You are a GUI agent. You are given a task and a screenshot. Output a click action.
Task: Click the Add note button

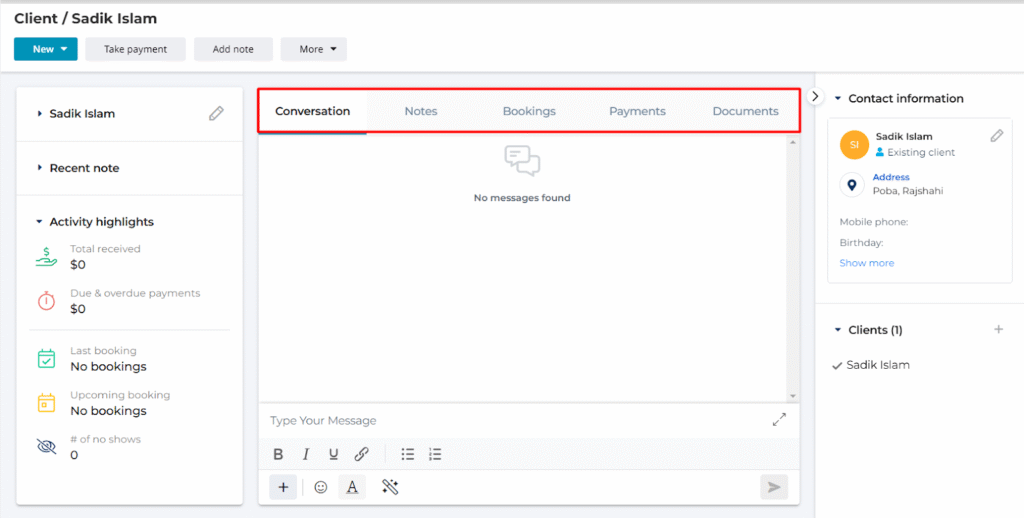(x=233, y=49)
